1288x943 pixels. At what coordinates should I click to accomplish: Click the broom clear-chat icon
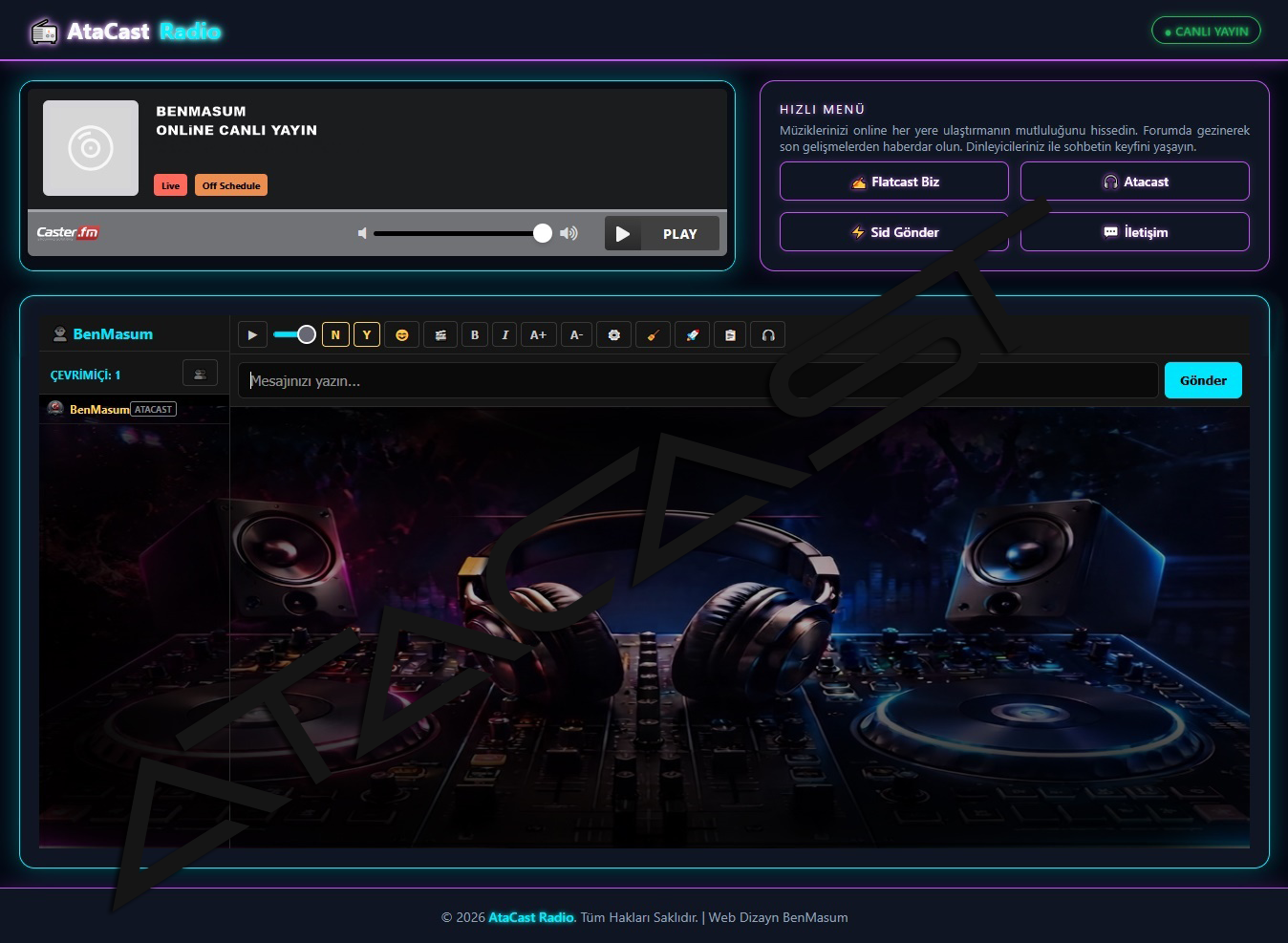point(654,335)
